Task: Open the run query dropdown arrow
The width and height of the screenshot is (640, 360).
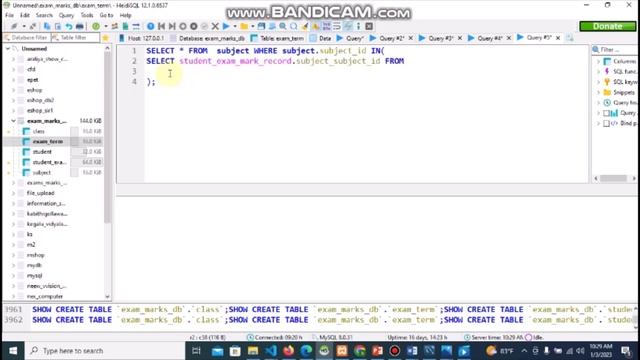Action: [x=235, y=26]
